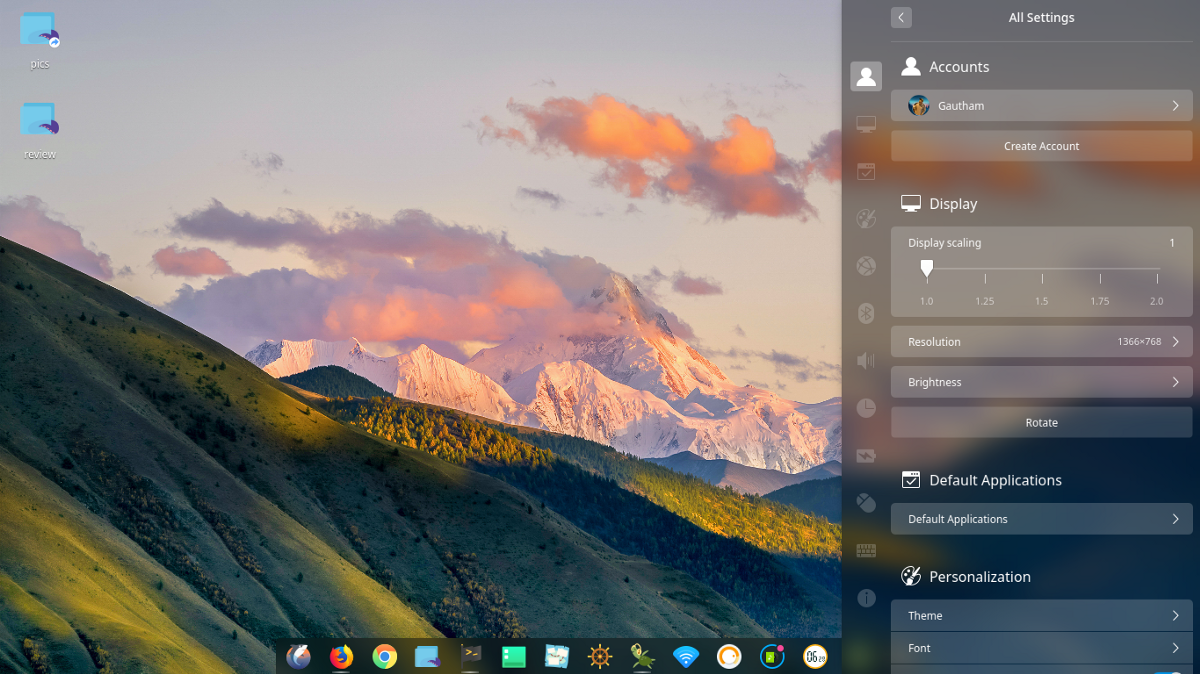
Task: Expand the Gautham account row
Action: pyautogui.click(x=1041, y=106)
